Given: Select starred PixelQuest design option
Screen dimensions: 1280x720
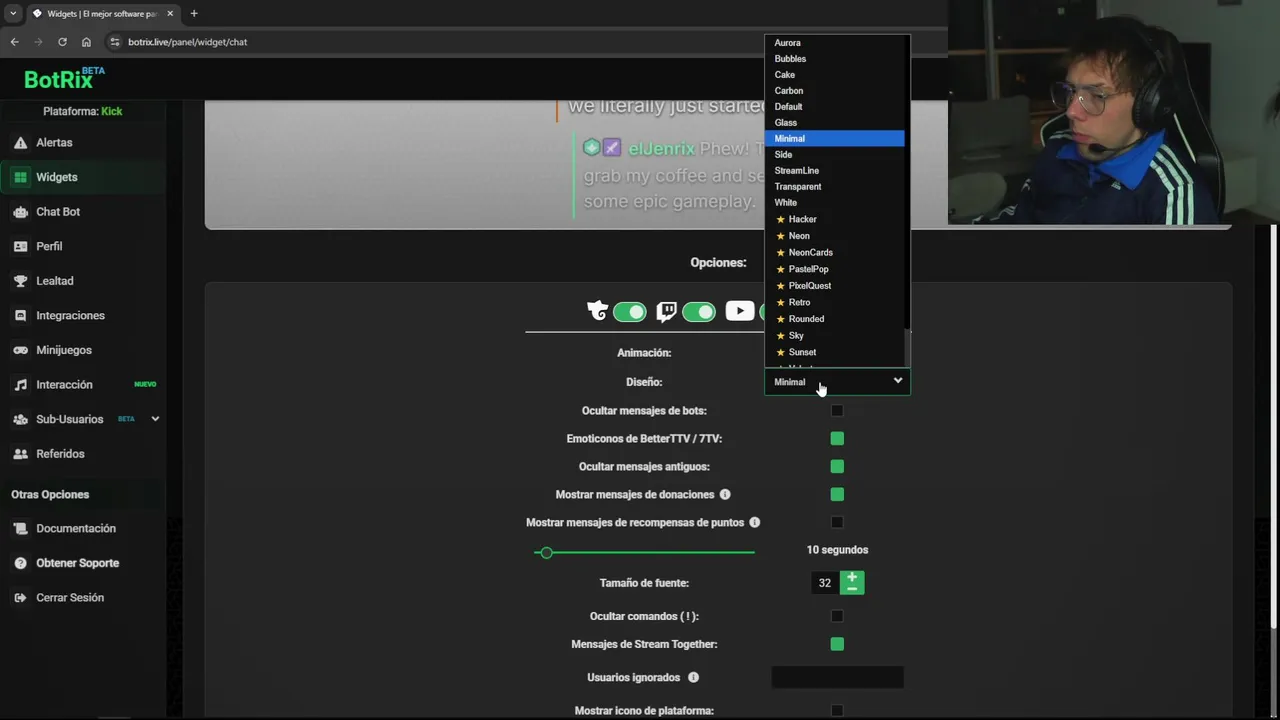Looking at the screenshot, I should point(835,286).
